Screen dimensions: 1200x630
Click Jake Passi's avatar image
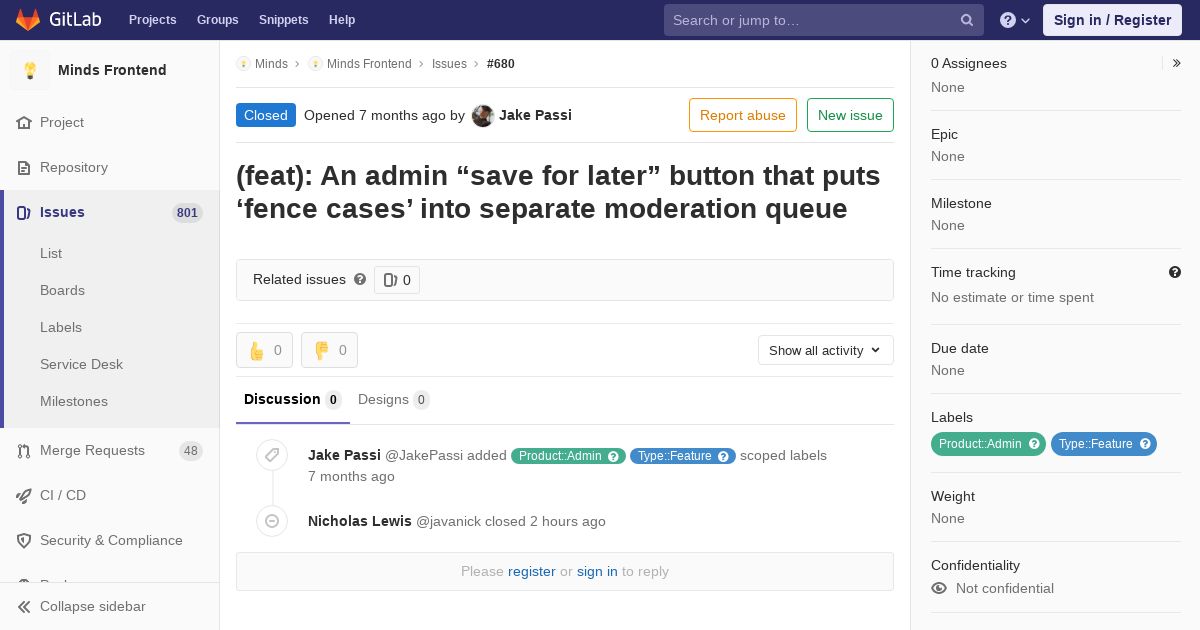coord(483,115)
